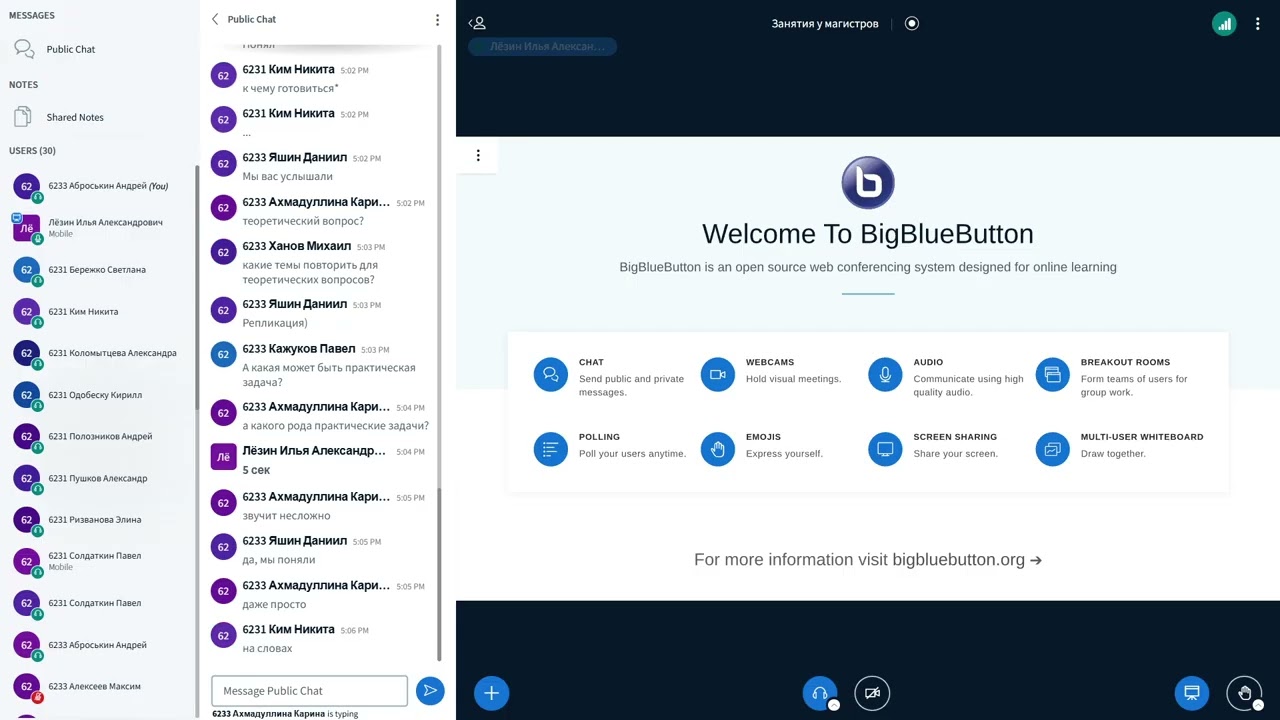Click the Multi-User Whiteboard feature icon
Image resolution: width=1280 pixels, height=720 pixels.
[x=1052, y=450]
